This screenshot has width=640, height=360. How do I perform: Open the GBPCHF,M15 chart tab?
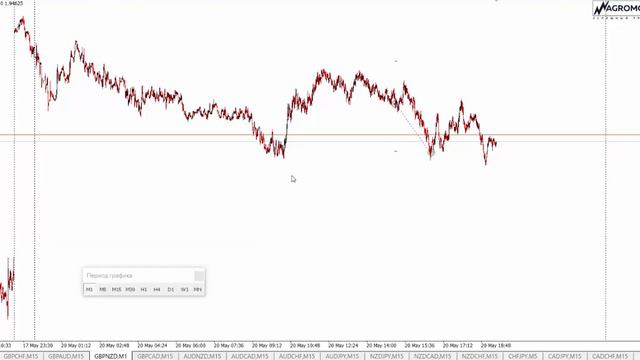(x=20, y=356)
